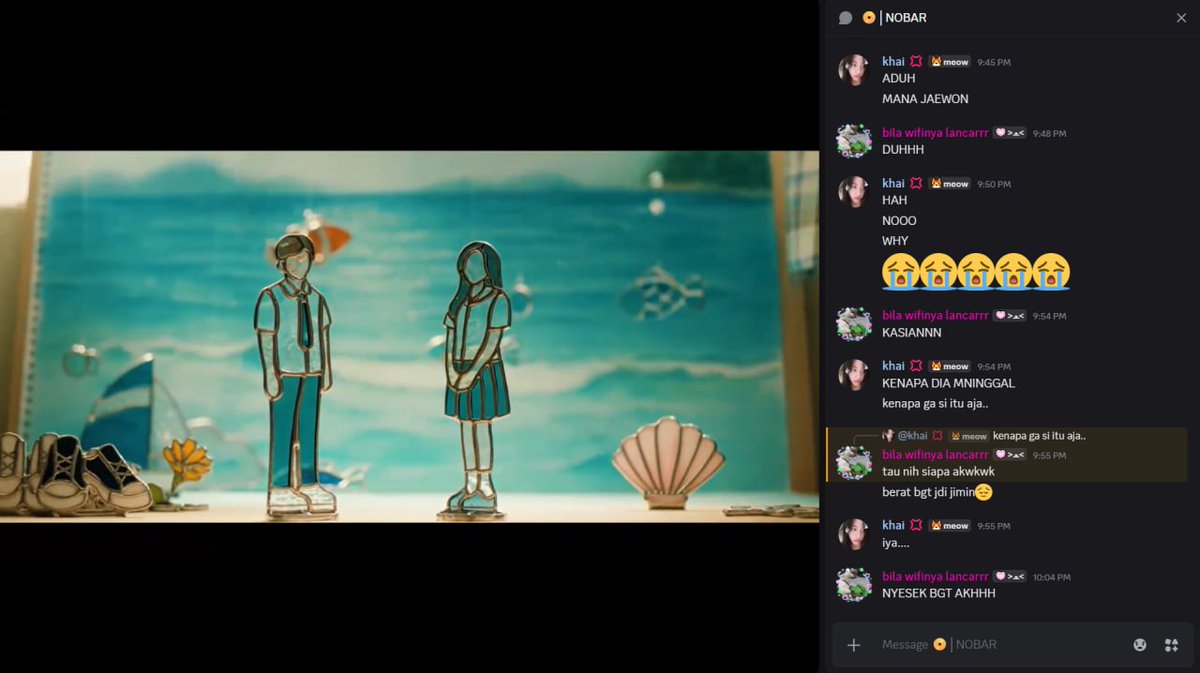Open khai's avatar at 9:50 PM message
Image resolution: width=1200 pixels, height=673 pixels.
854,192
